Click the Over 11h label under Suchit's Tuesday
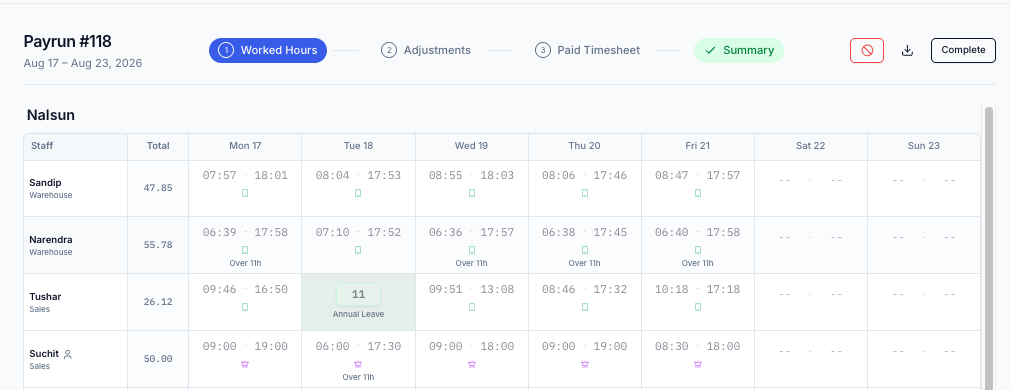The image size is (1011, 390). pyautogui.click(x=358, y=377)
